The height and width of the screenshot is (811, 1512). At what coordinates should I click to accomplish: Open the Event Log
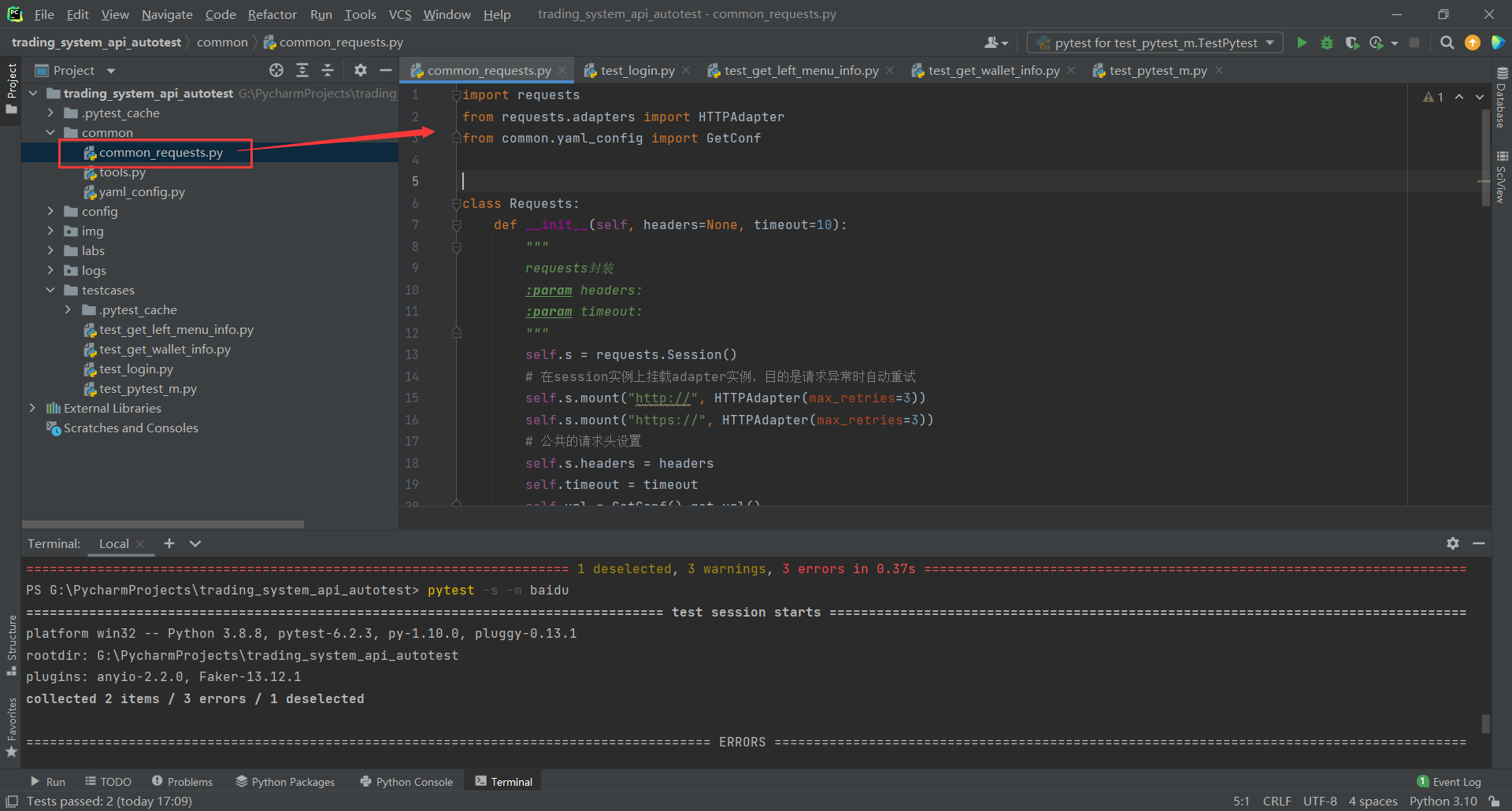click(x=1449, y=781)
